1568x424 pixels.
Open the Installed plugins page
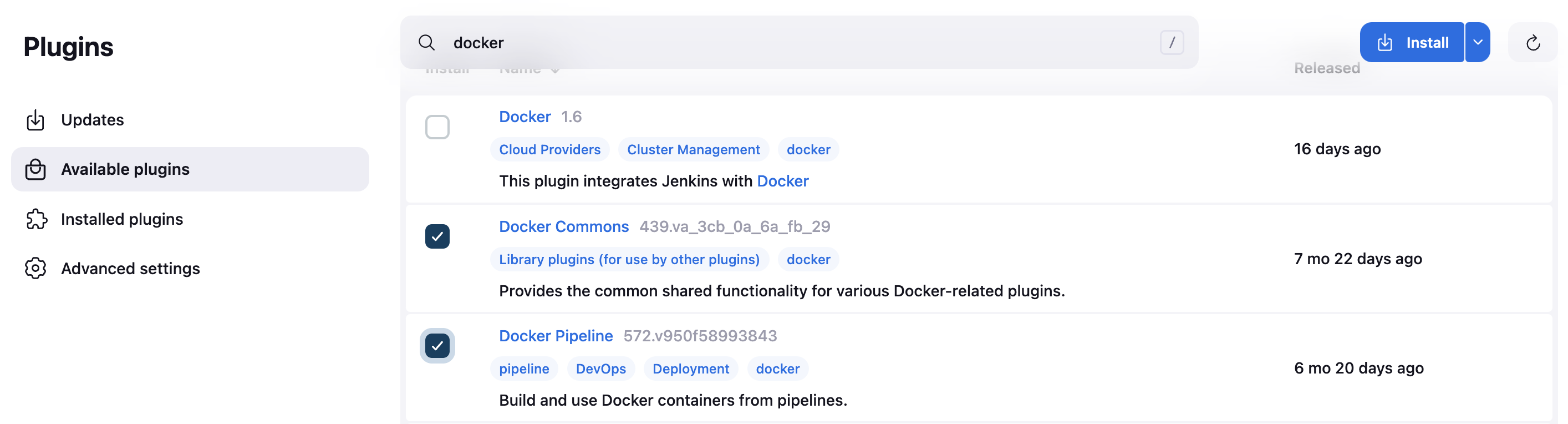pos(122,219)
